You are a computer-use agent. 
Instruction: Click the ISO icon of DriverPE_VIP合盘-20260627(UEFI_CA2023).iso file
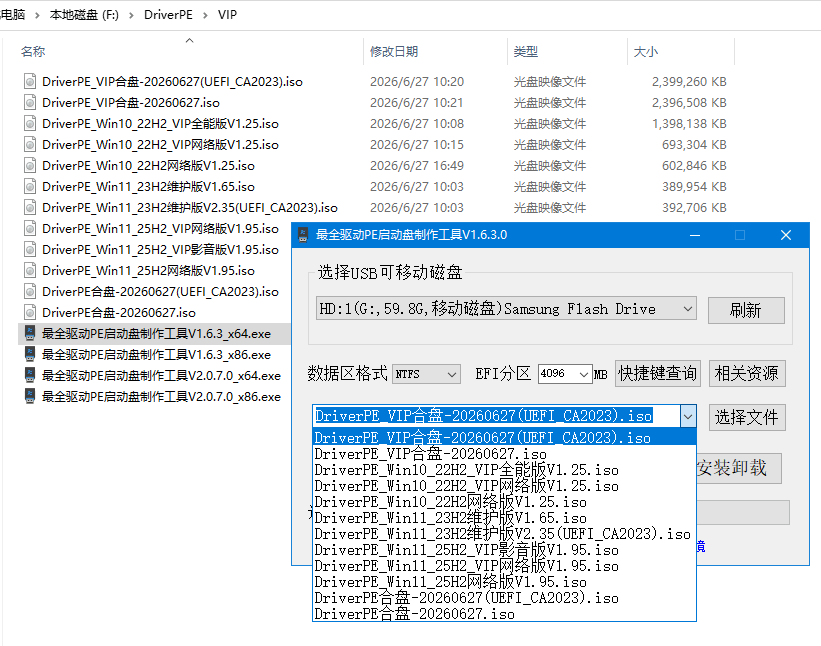pyautogui.click(x=30, y=81)
